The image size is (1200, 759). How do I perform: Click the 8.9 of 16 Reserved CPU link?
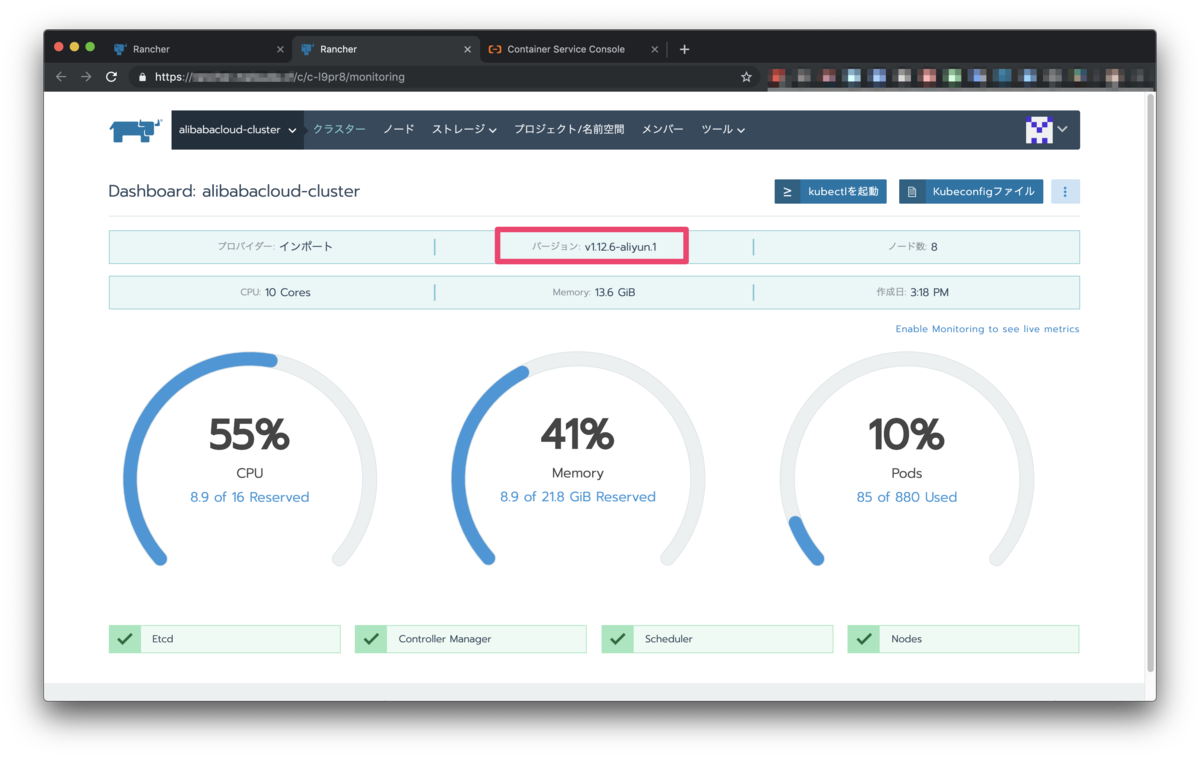pos(250,497)
